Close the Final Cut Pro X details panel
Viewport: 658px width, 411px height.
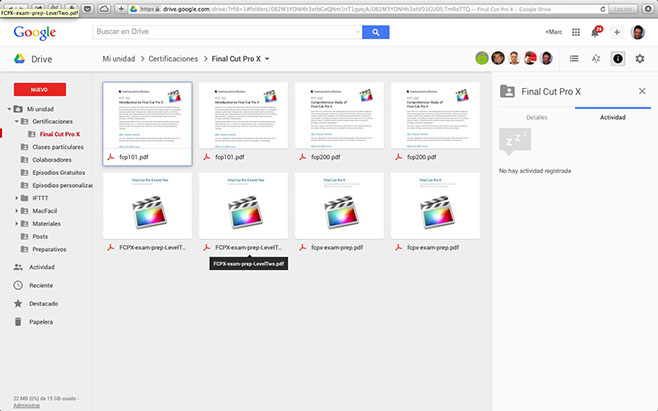pos(642,91)
